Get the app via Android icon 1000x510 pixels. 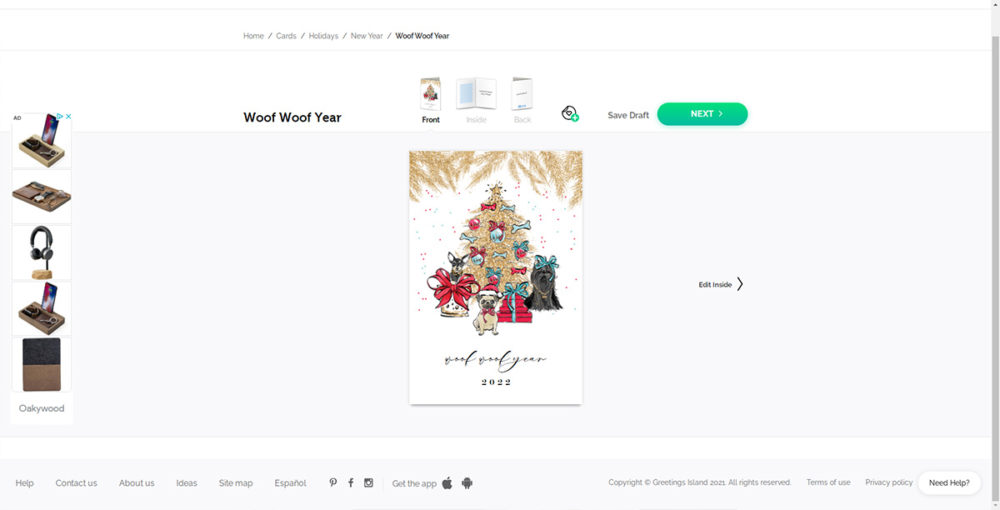pos(467,483)
